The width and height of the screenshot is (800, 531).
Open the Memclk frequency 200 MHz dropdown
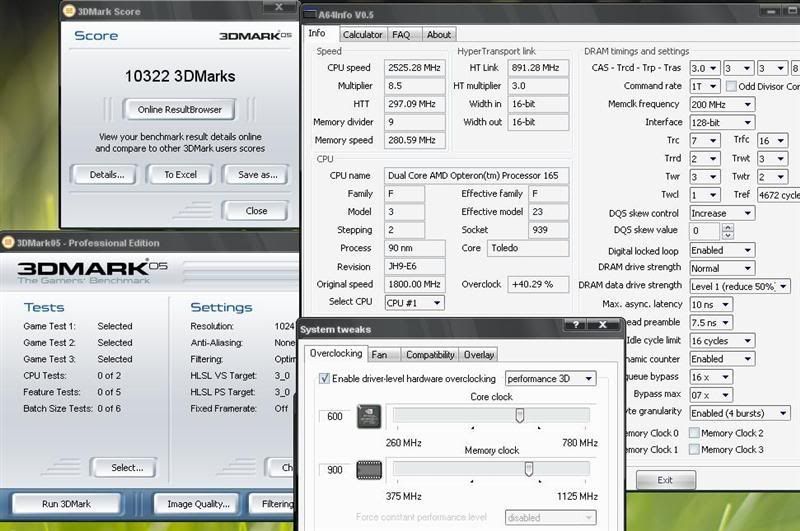coord(722,105)
